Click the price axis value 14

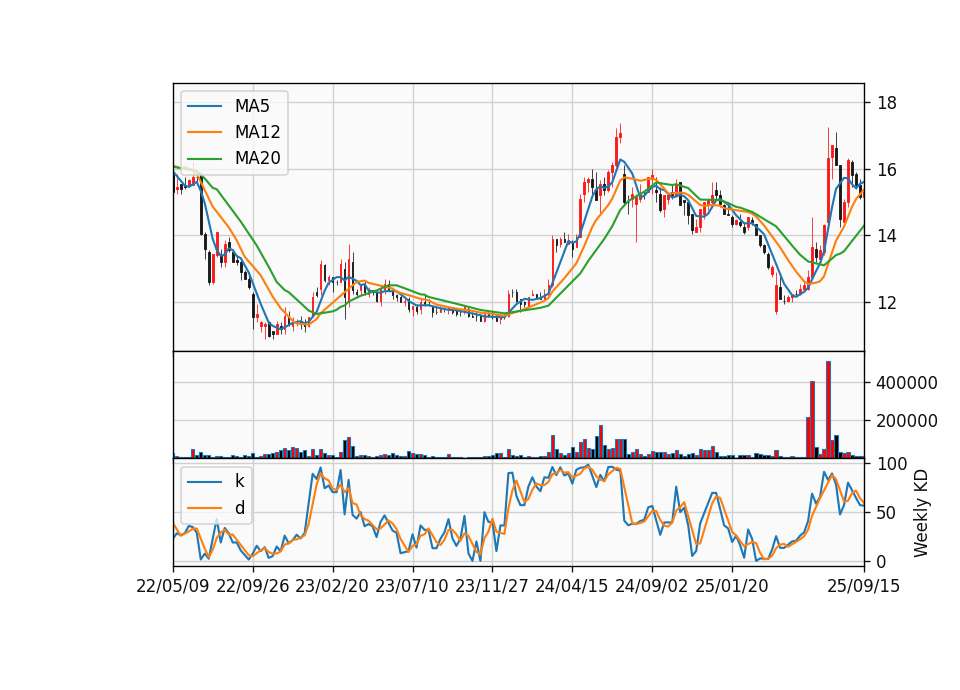[x=887, y=236]
